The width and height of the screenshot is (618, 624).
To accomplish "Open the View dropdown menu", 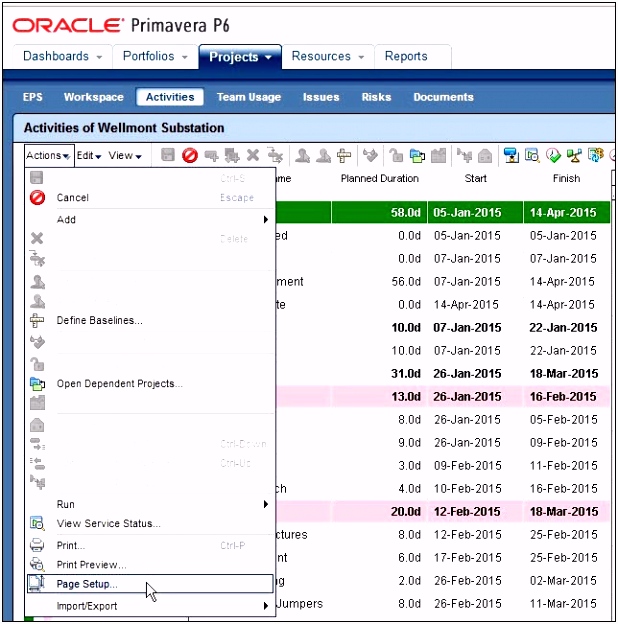I will pyautogui.click(x=125, y=156).
